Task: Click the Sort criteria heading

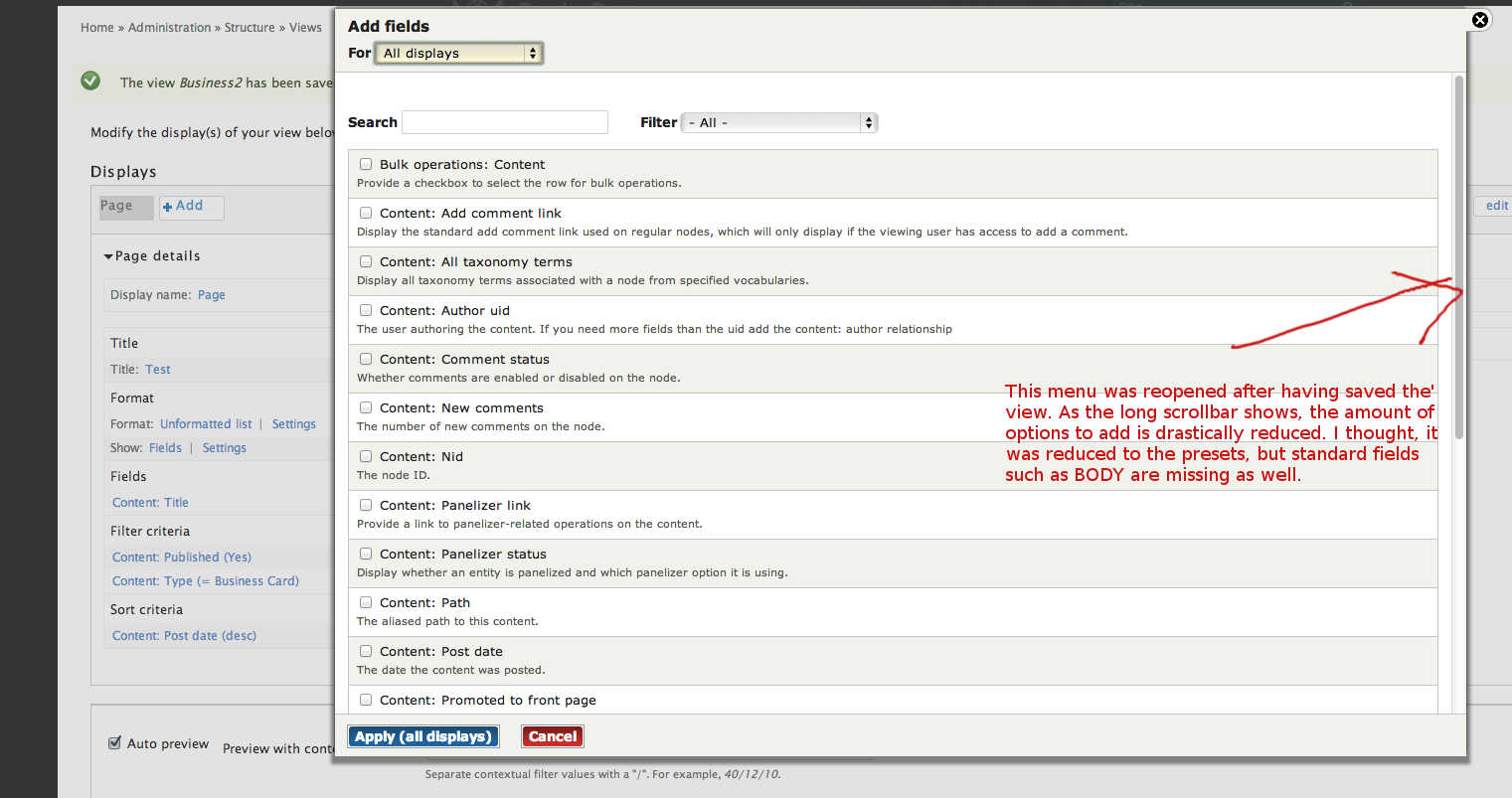Action: click(146, 610)
